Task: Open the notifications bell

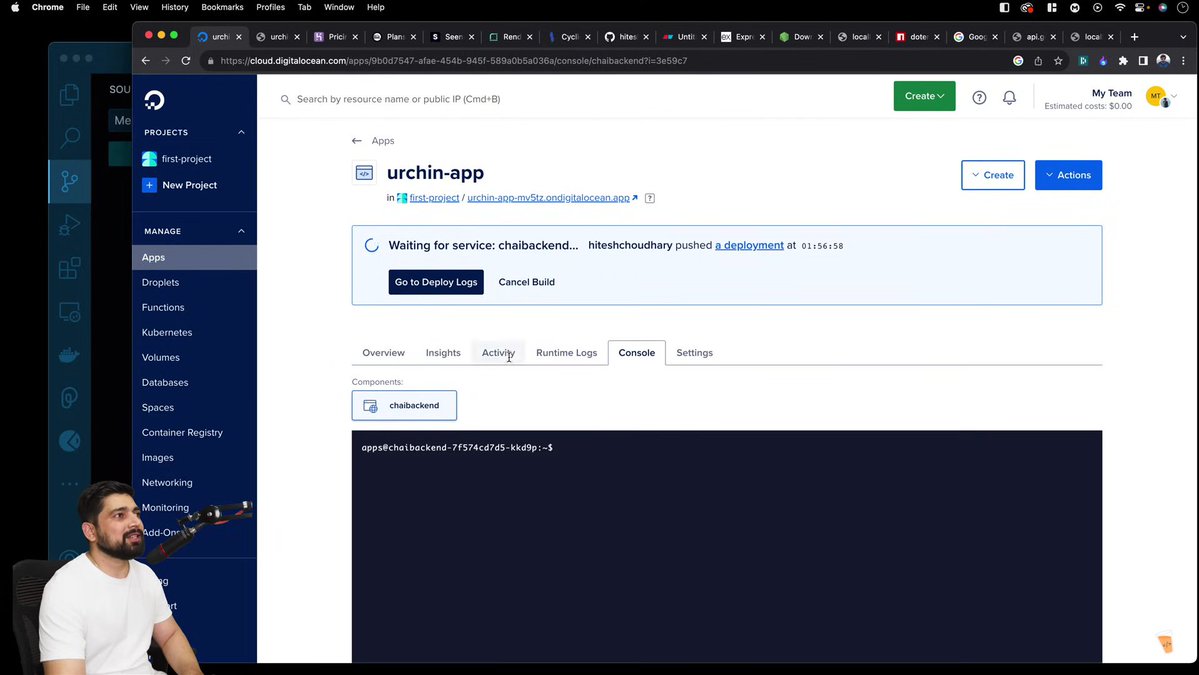Action: click(1009, 98)
